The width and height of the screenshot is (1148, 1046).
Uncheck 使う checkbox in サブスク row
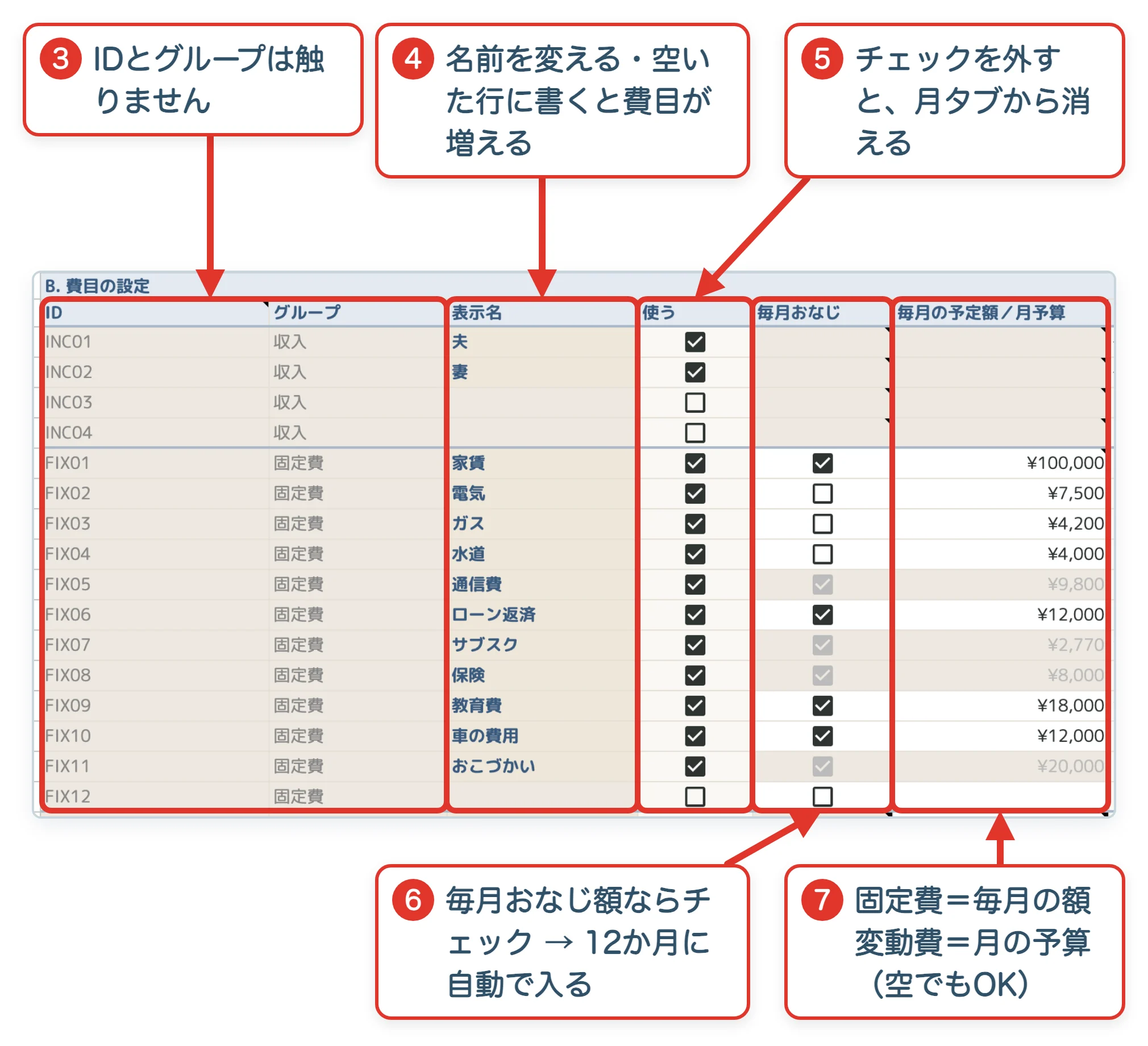[694, 644]
